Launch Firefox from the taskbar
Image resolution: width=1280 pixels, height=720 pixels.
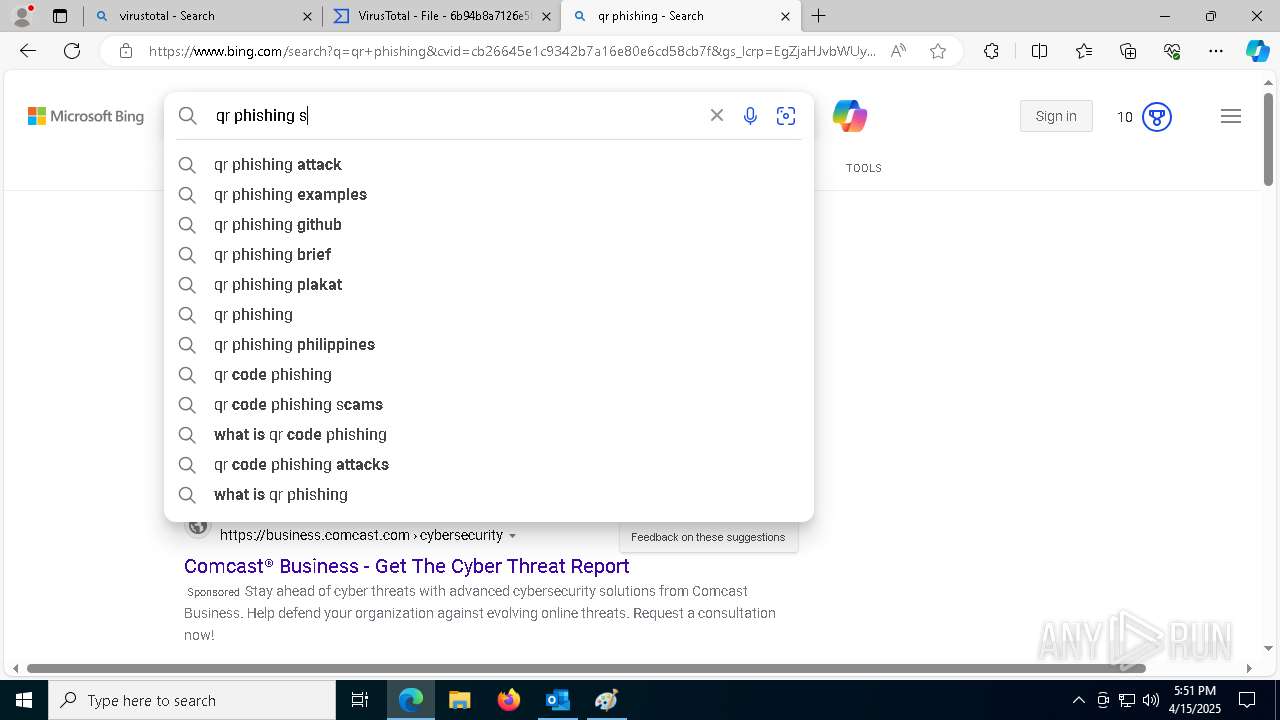pos(509,700)
